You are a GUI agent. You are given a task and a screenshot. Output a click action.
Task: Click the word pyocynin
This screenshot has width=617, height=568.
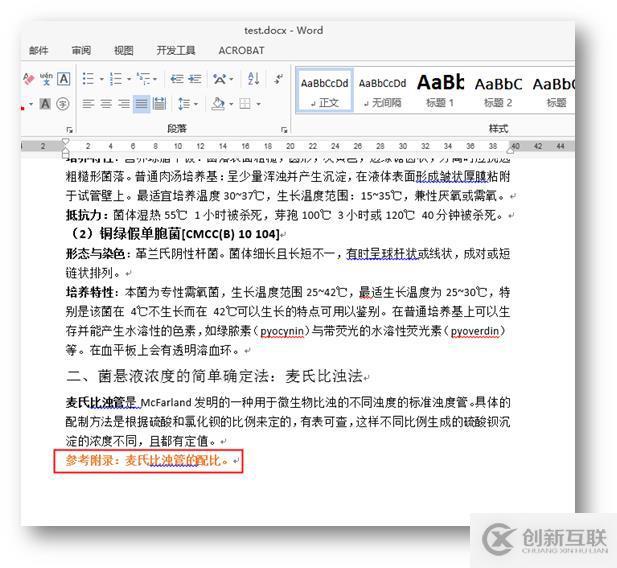pyautogui.click(x=282, y=331)
